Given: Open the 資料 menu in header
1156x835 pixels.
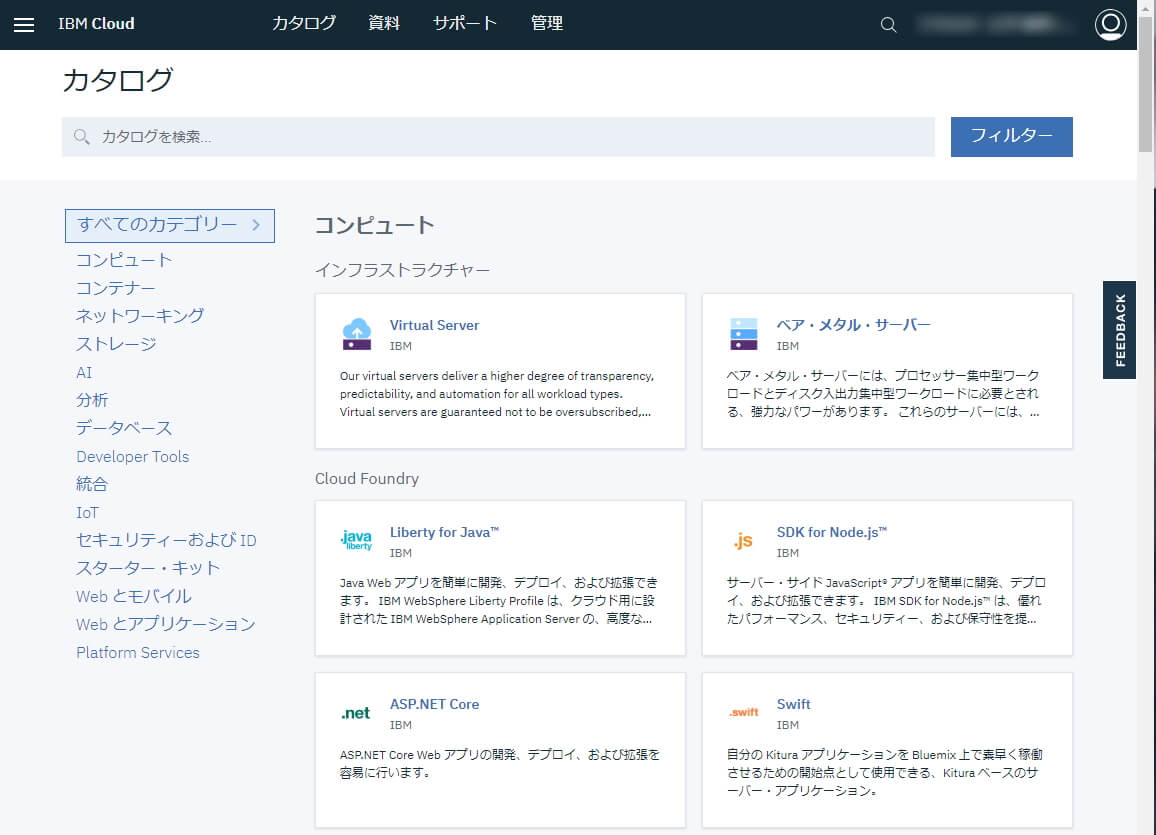Looking at the screenshot, I should coord(384,24).
